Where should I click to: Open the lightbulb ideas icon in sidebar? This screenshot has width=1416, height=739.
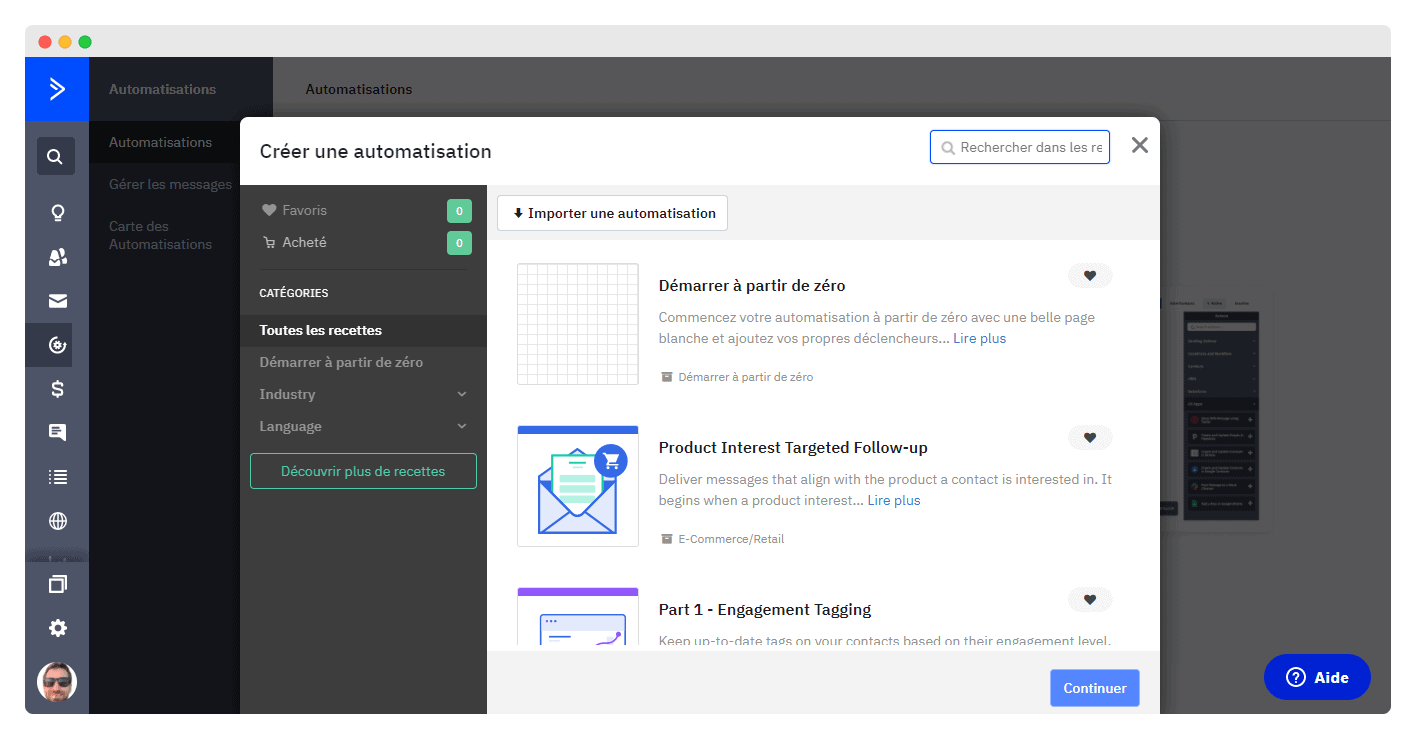coord(58,212)
